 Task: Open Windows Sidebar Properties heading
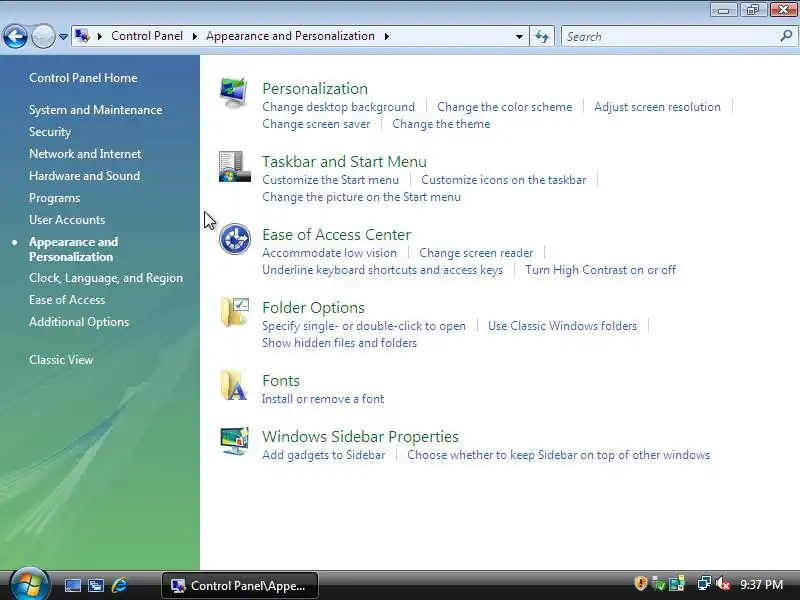pyautogui.click(x=360, y=437)
